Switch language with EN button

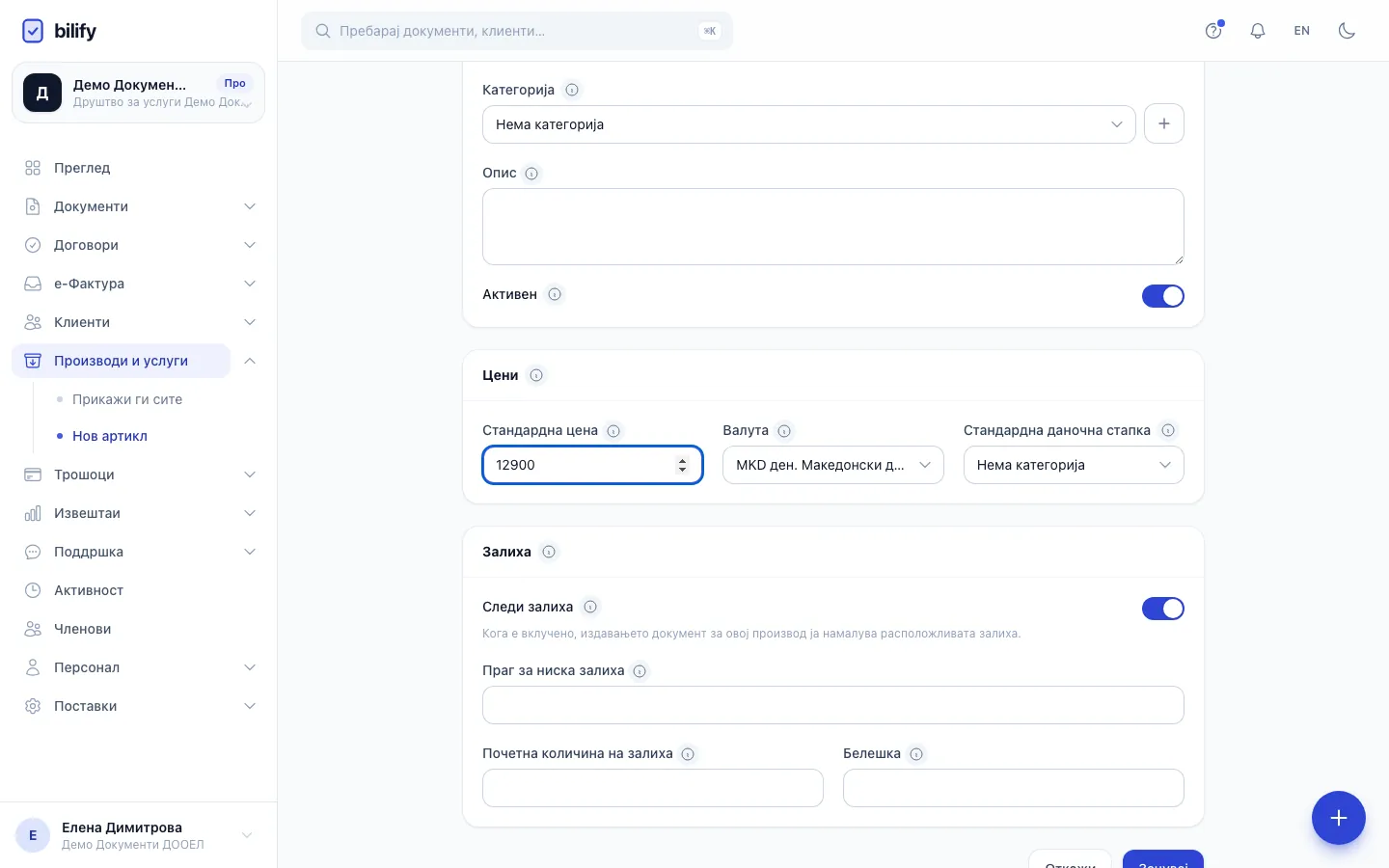pyautogui.click(x=1302, y=31)
